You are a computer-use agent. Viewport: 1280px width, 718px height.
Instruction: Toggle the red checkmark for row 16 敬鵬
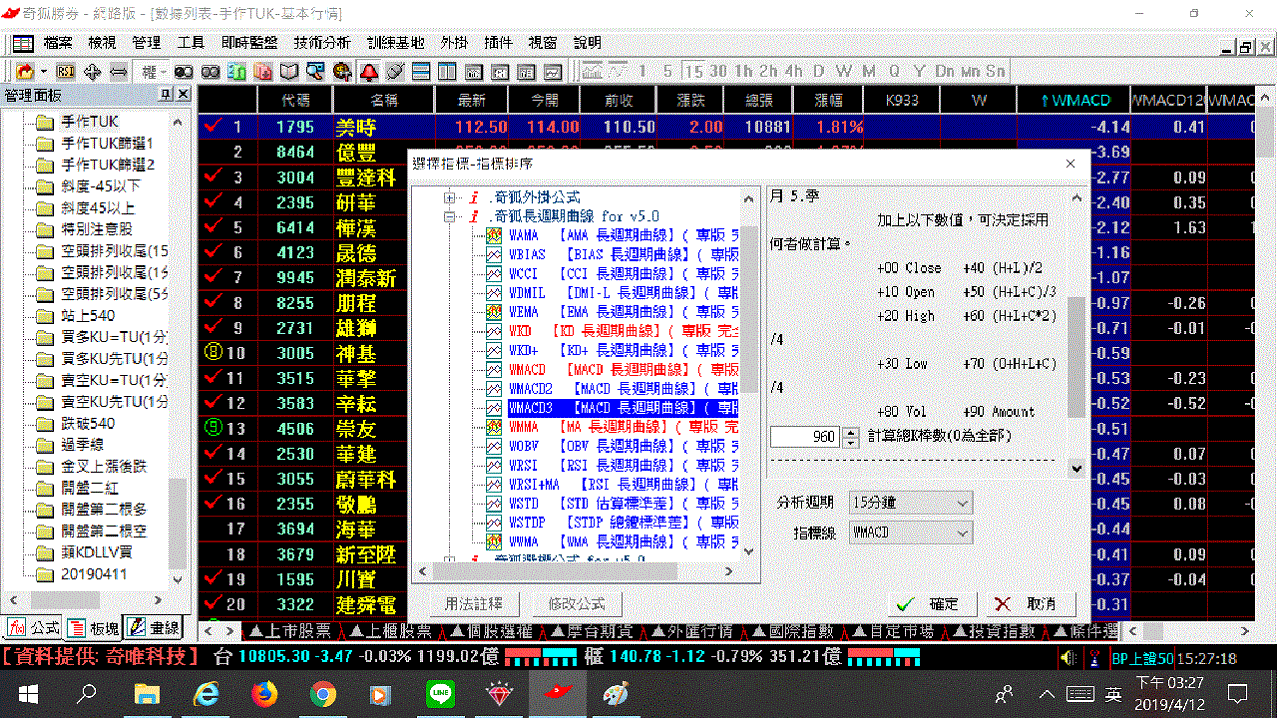212,503
